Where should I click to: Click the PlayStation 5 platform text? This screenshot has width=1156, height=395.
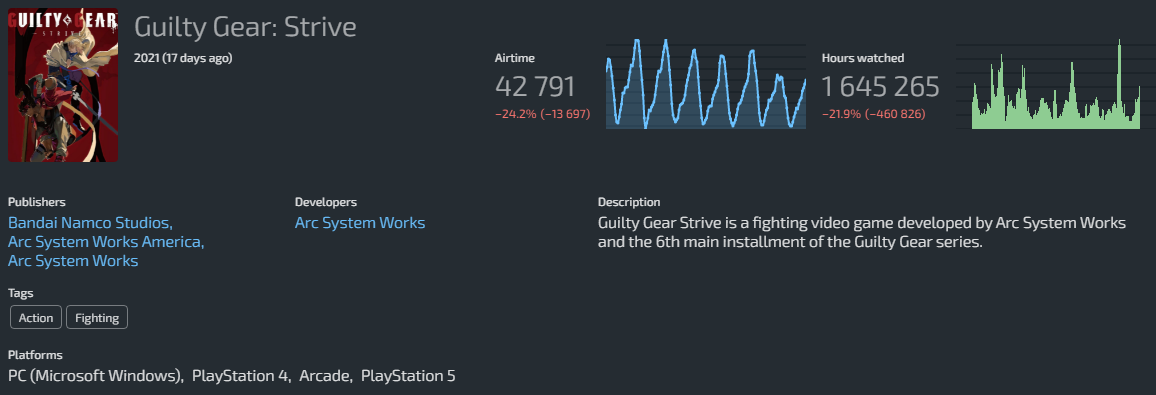[x=408, y=376]
